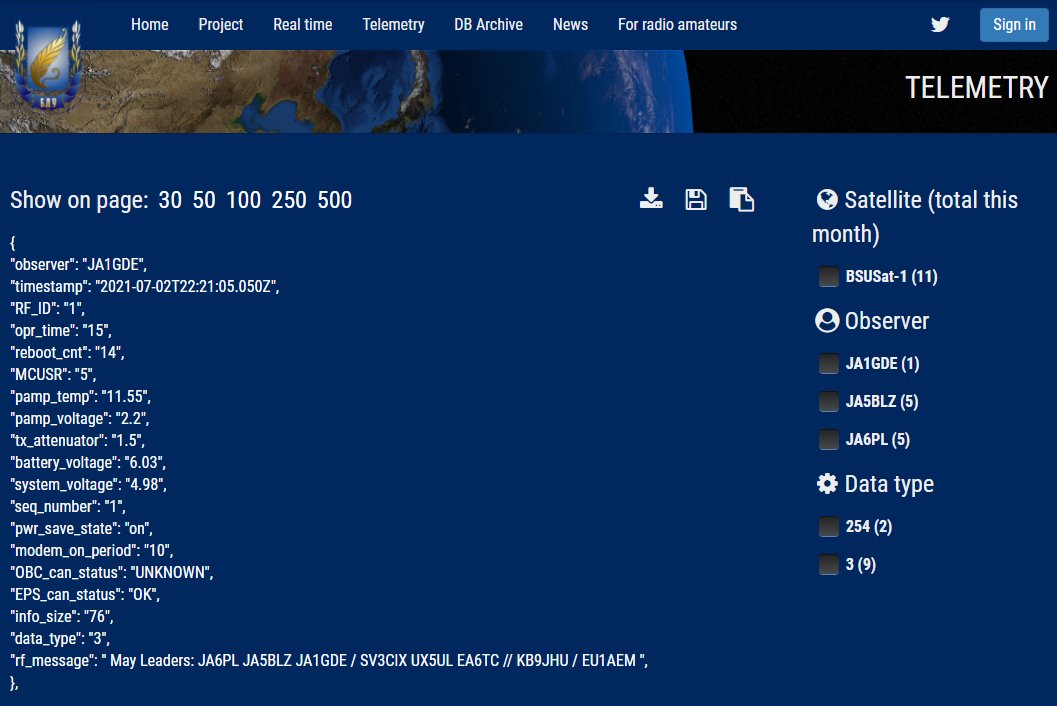The height and width of the screenshot is (706, 1057).
Task: Click the globe icon beside Satellite
Action: point(827,200)
